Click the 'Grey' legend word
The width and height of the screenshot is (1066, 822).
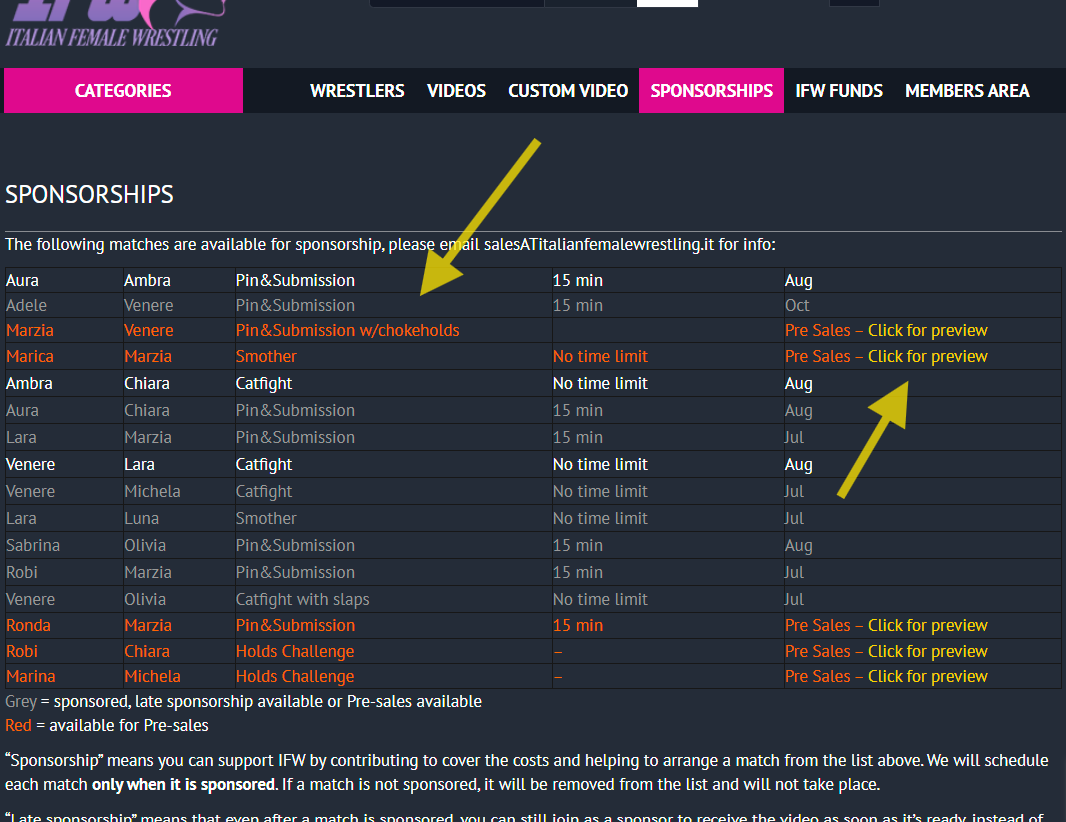click(x=20, y=702)
